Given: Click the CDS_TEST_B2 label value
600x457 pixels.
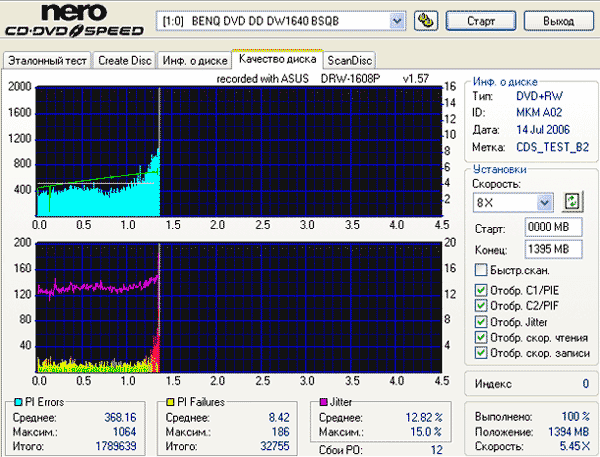Looking at the screenshot, I should pos(552,147).
